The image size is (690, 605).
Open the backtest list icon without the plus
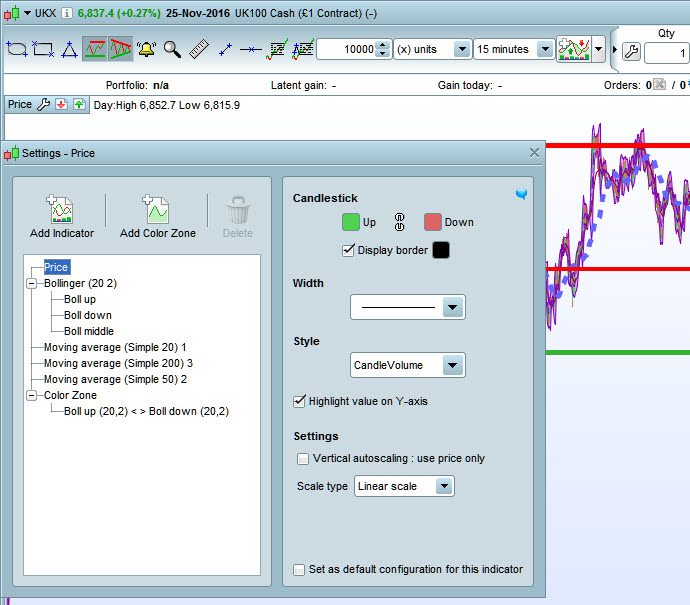pos(277,49)
